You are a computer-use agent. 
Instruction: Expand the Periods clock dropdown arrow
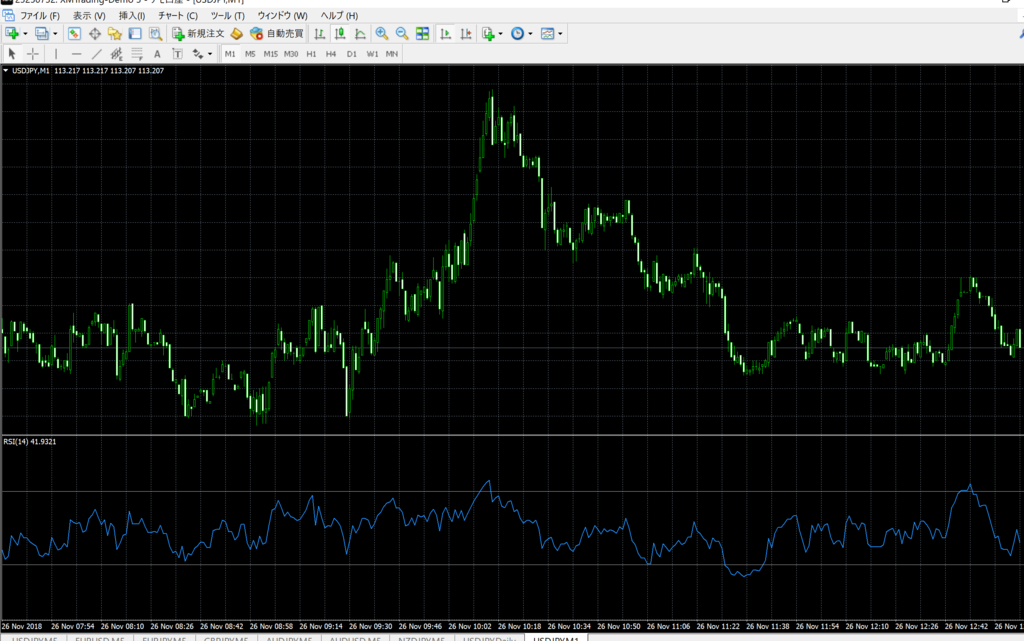[x=530, y=34]
